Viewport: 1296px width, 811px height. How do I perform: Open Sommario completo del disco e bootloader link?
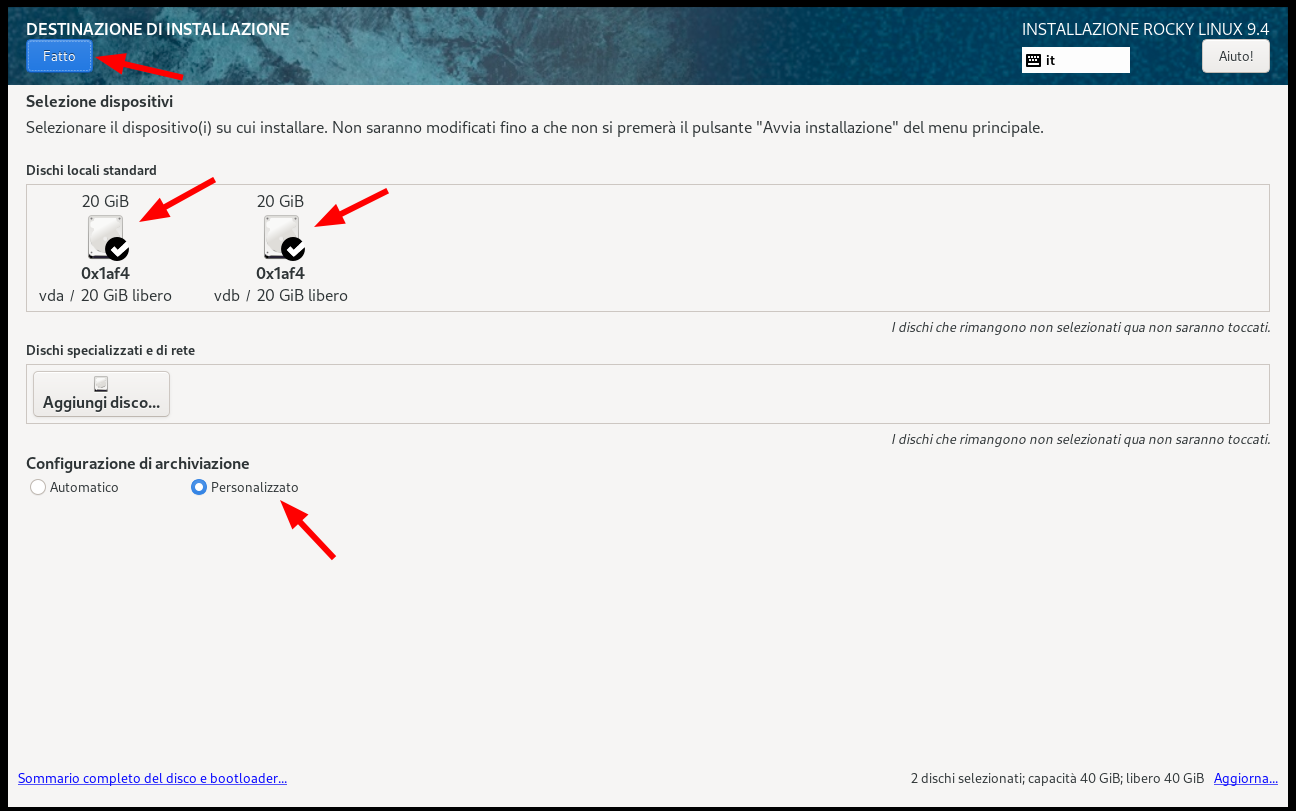point(152,778)
